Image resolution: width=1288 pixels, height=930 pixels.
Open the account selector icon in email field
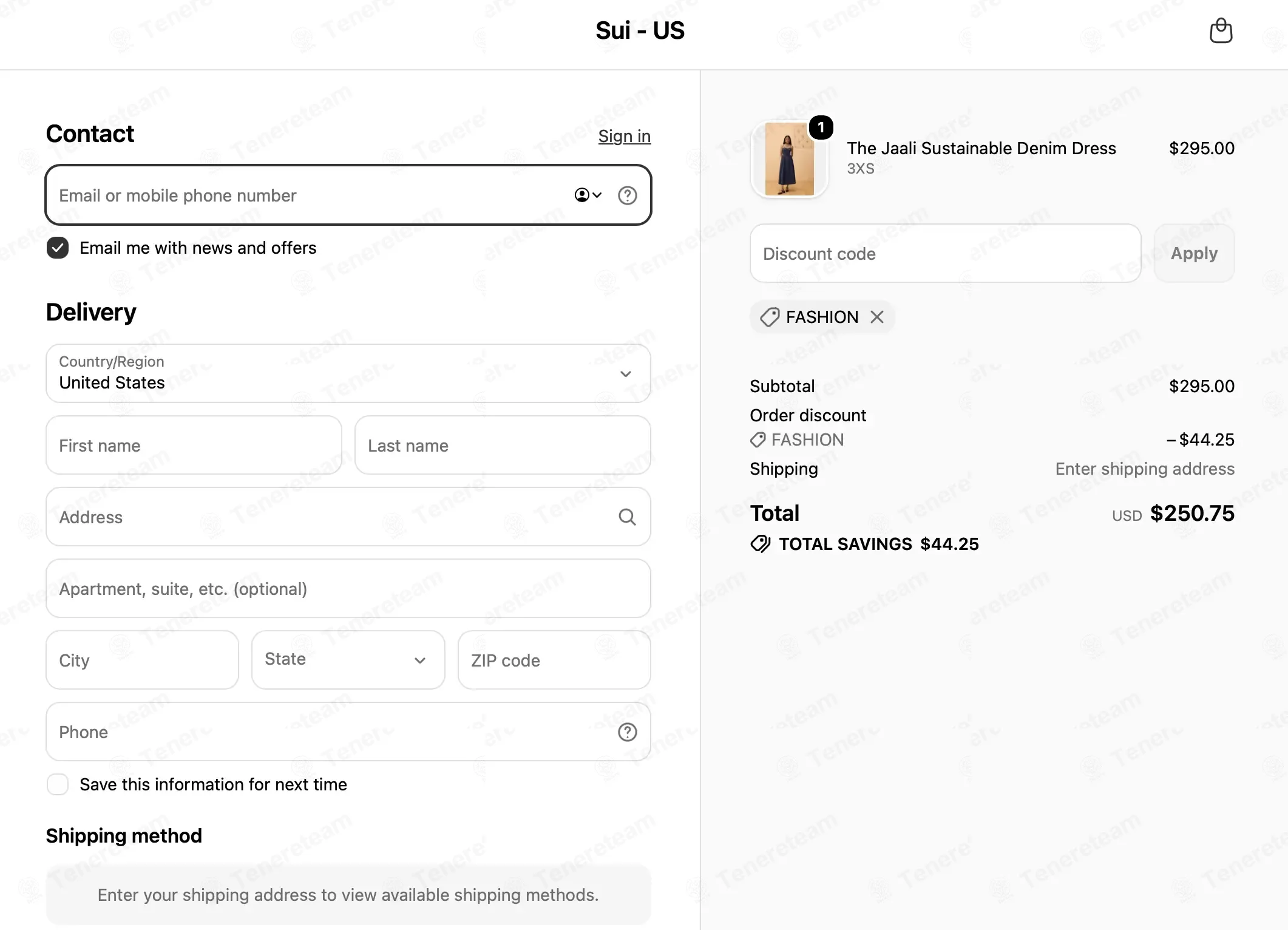(588, 195)
